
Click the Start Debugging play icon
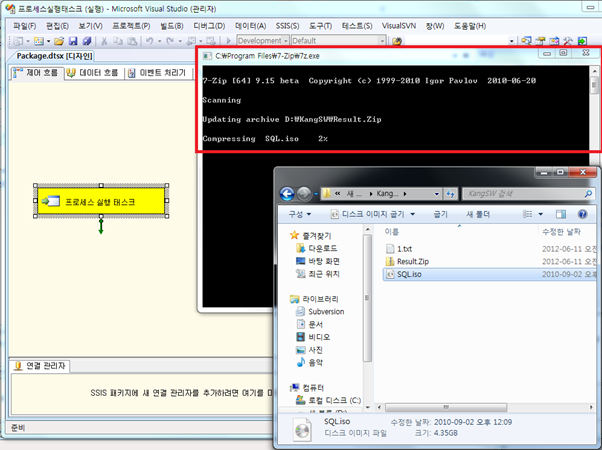[228, 41]
